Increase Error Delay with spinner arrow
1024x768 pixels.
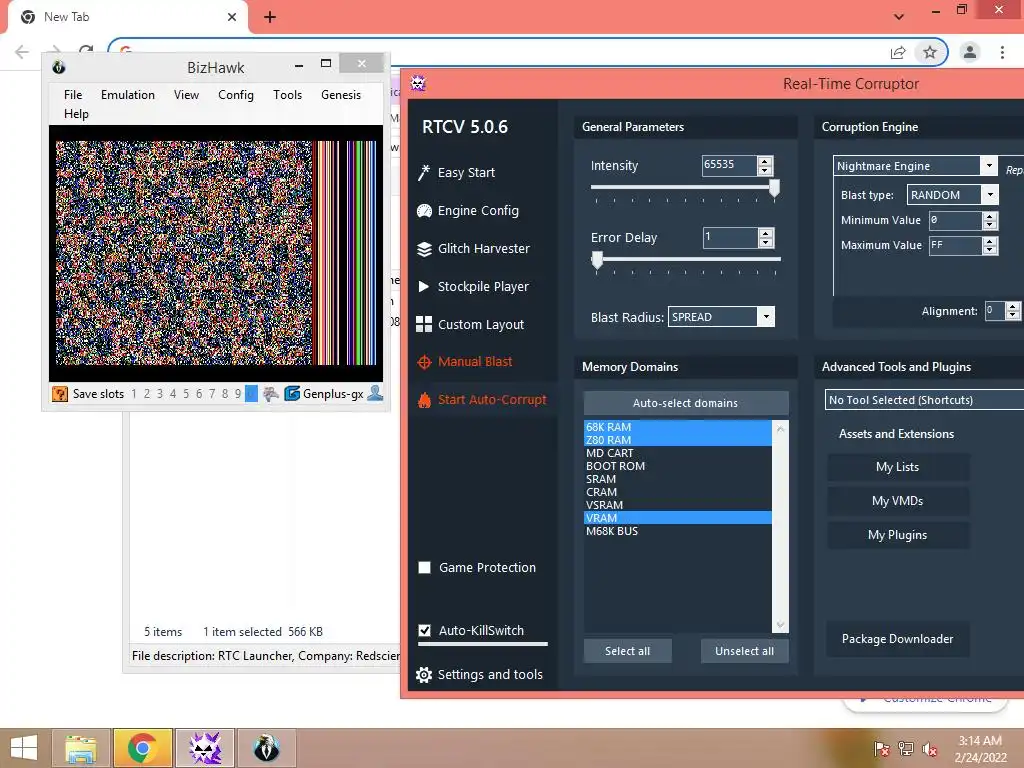766,232
